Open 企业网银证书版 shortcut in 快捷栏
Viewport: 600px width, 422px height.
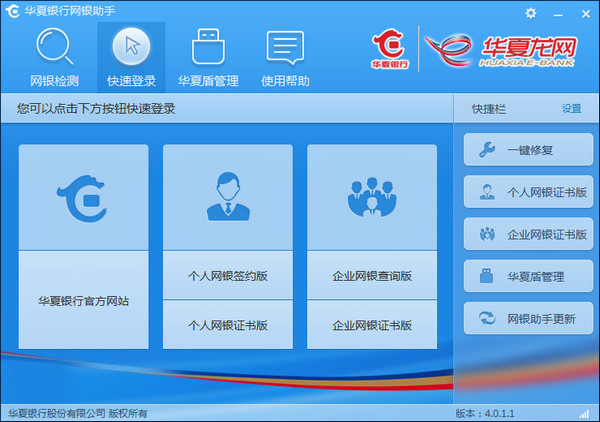click(x=528, y=234)
